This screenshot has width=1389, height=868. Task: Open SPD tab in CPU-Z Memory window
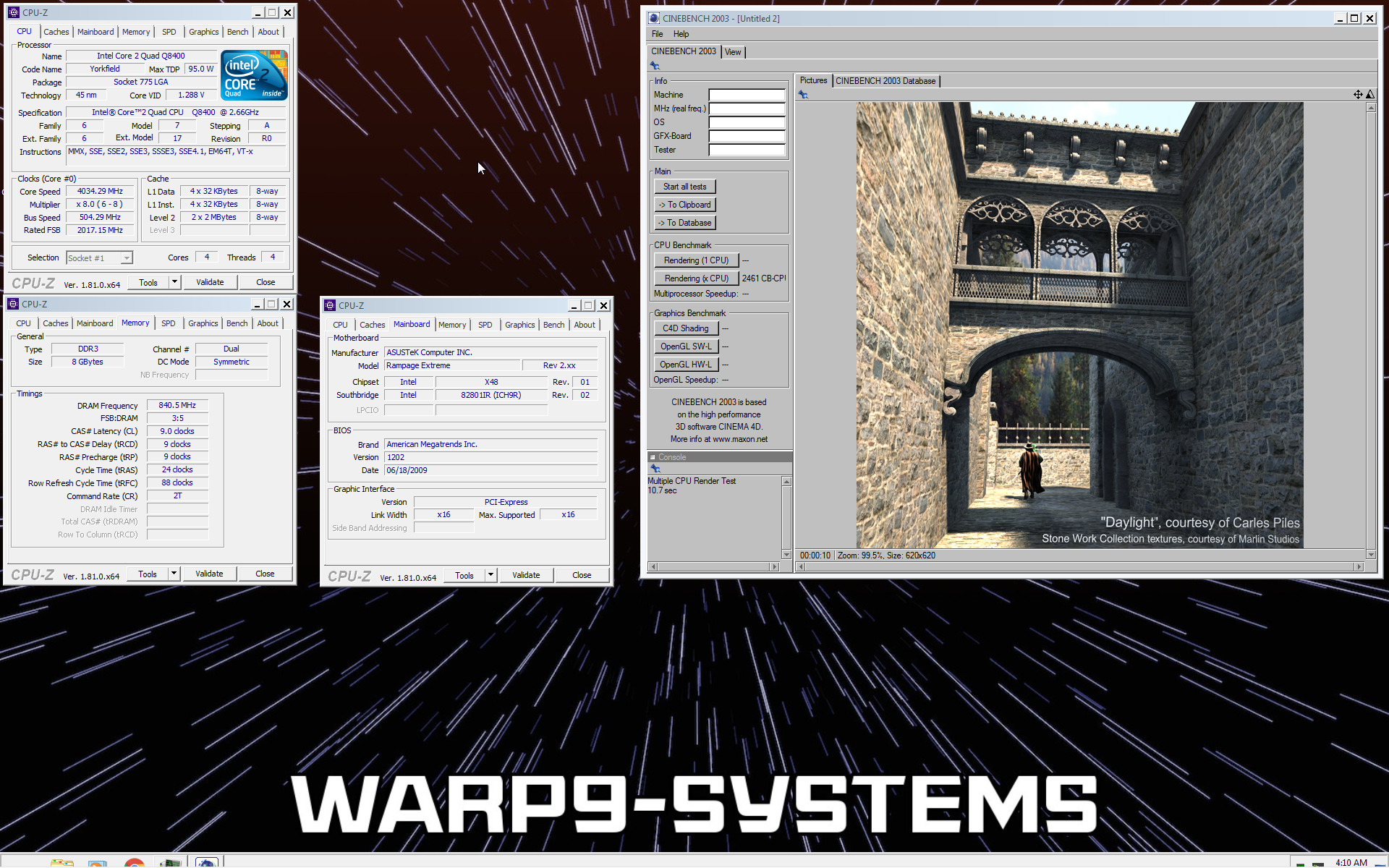click(168, 323)
